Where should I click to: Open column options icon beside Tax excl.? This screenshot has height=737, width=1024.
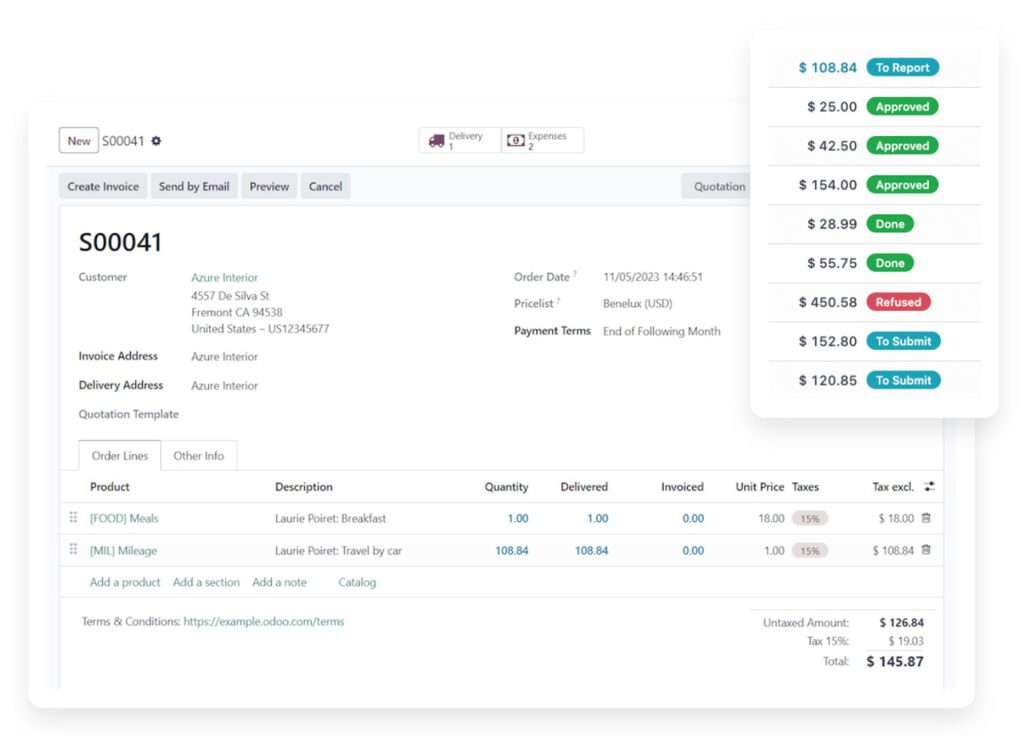coord(929,487)
